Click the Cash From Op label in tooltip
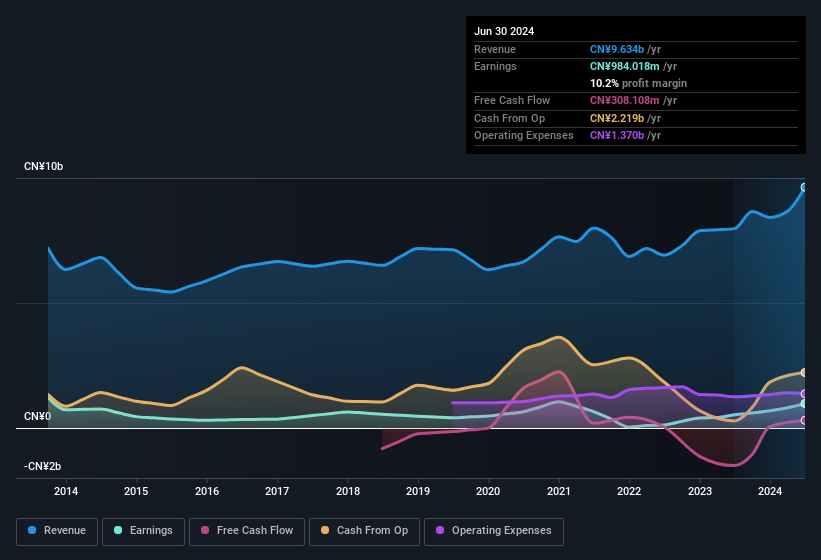Viewport: 821px width, 560px height. click(509, 118)
